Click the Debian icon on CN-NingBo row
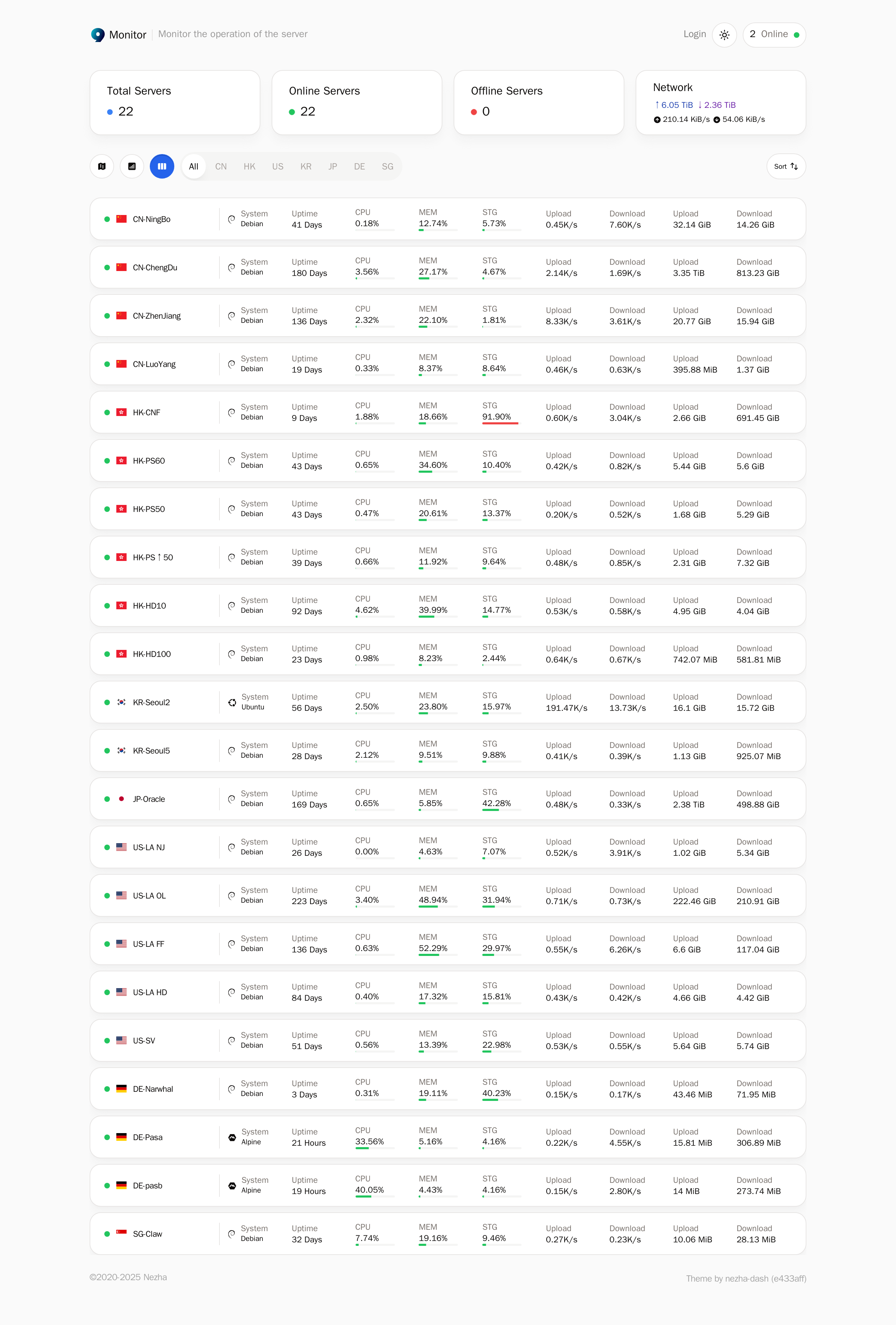The image size is (896, 1325). (231, 219)
